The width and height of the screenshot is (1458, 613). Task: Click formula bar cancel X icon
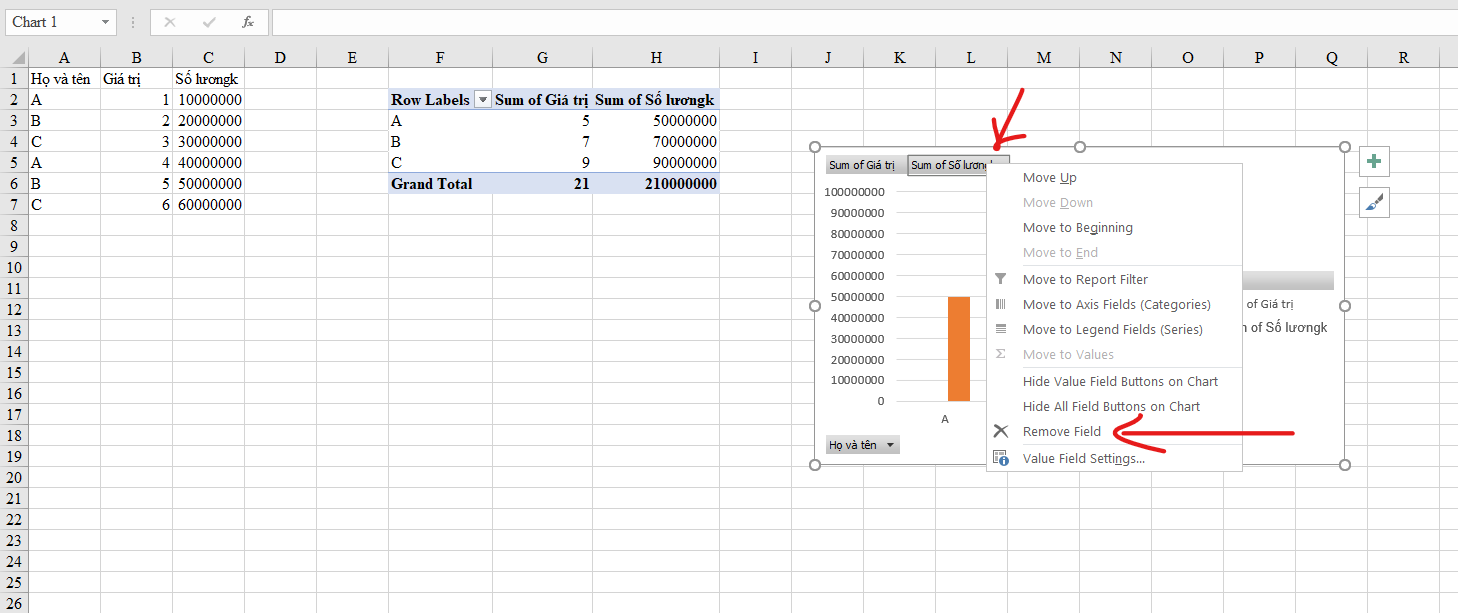tap(170, 22)
